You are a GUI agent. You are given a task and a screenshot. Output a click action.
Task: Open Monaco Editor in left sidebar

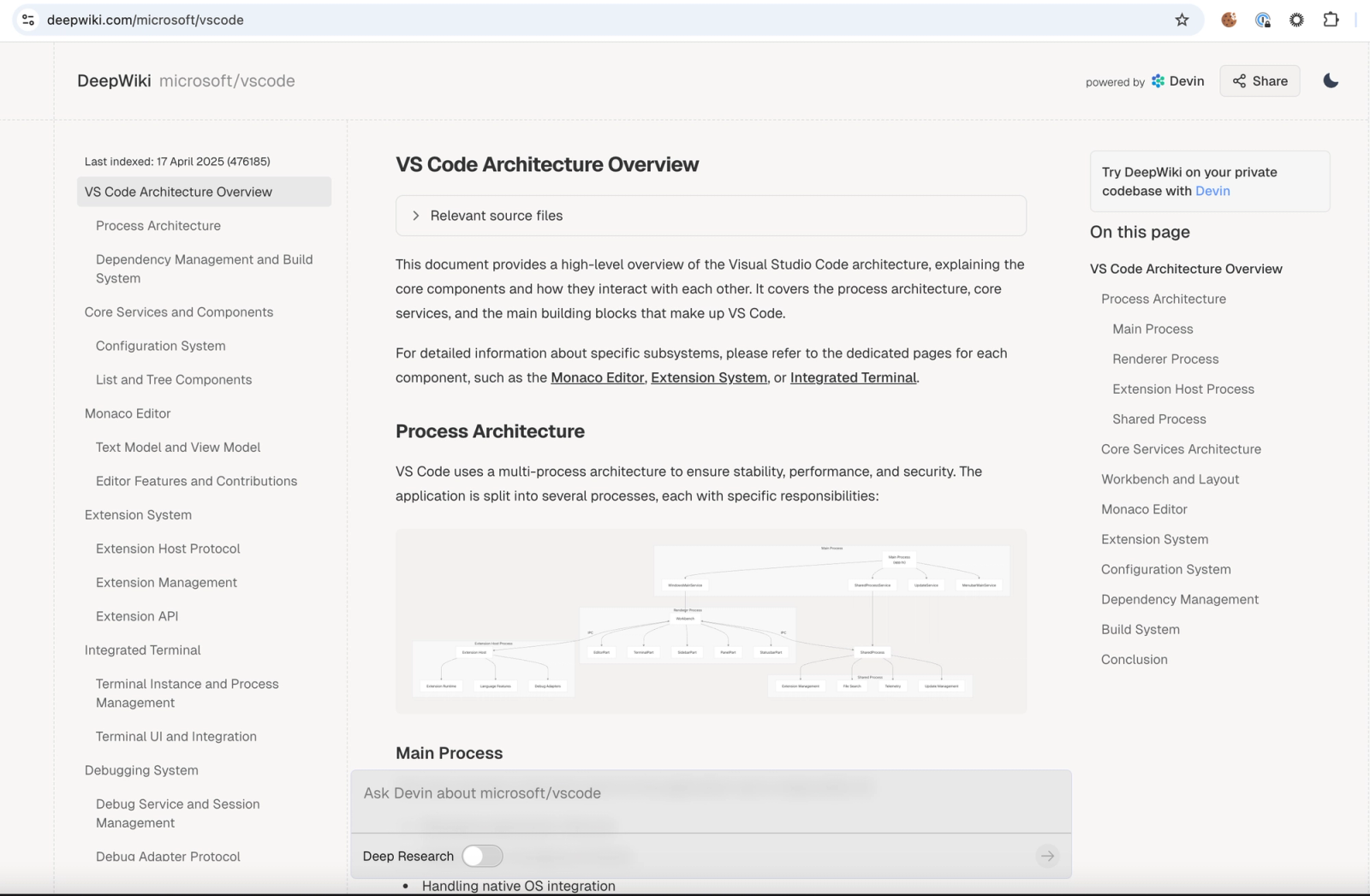[x=128, y=413]
